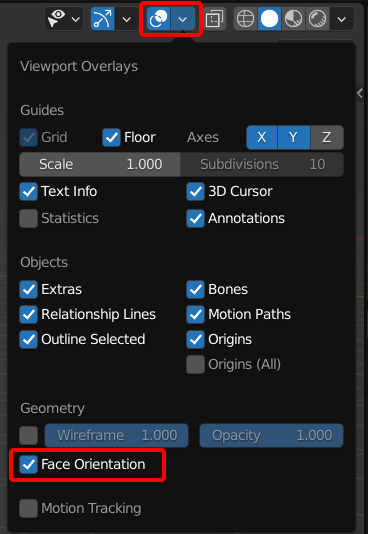Toggle the X axis button
Image resolution: width=368 pixels, height=534 pixels.
tap(262, 138)
